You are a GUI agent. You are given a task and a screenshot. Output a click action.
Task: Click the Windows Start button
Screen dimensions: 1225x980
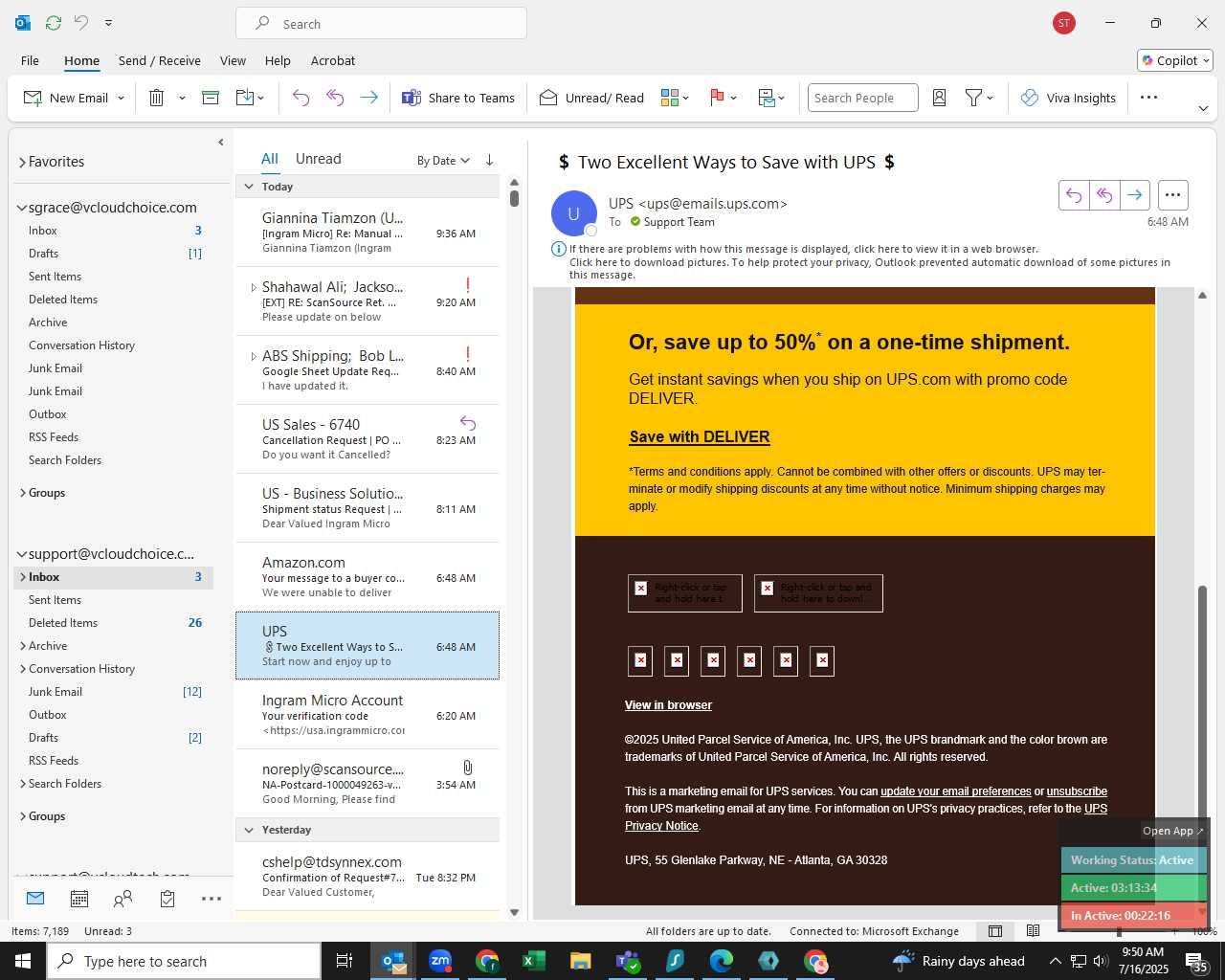(23, 961)
